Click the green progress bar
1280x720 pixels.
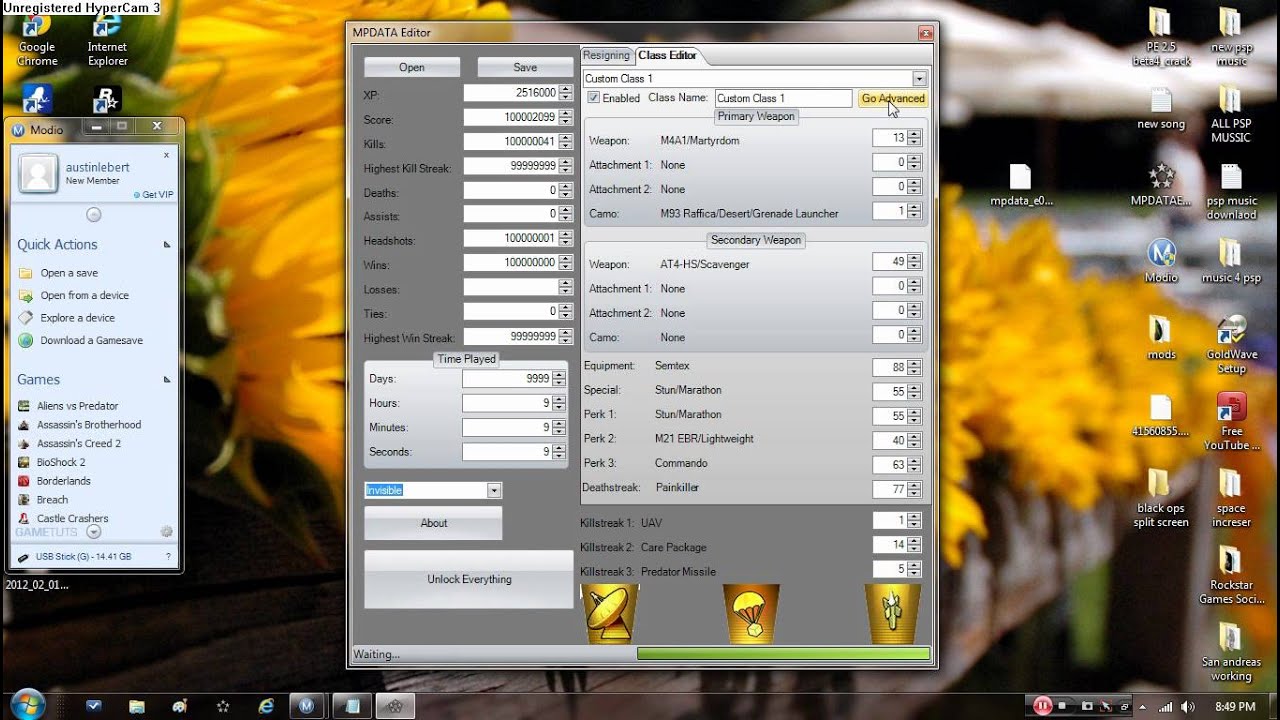(783, 654)
